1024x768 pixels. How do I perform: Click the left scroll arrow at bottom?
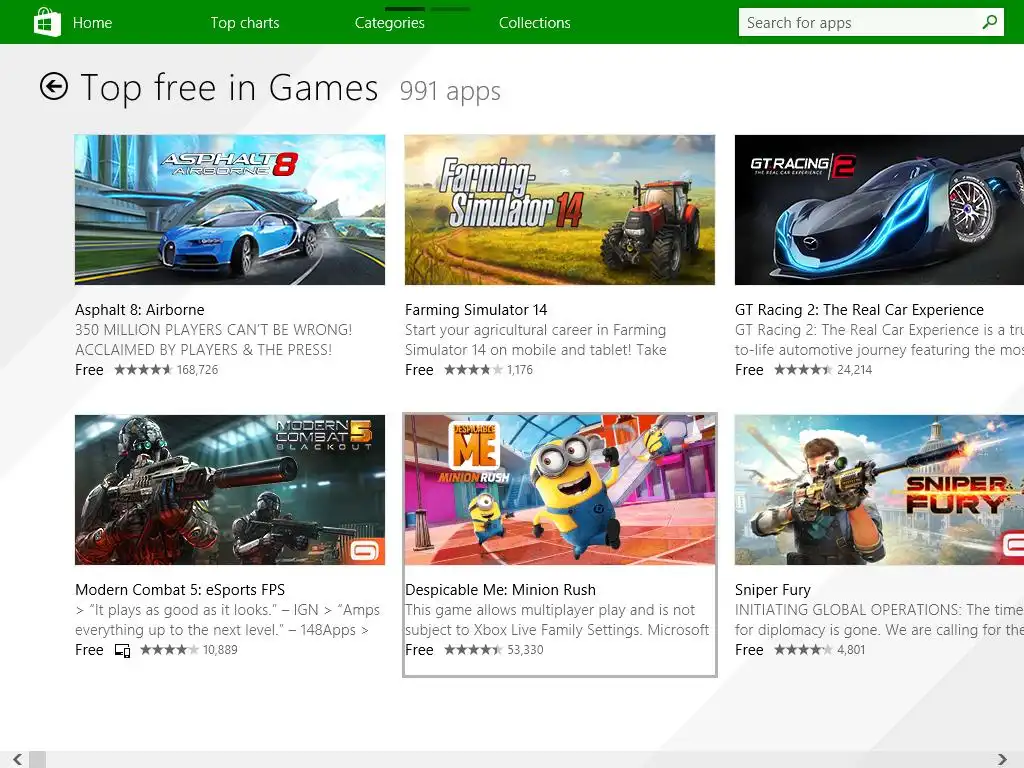click(x=18, y=760)
